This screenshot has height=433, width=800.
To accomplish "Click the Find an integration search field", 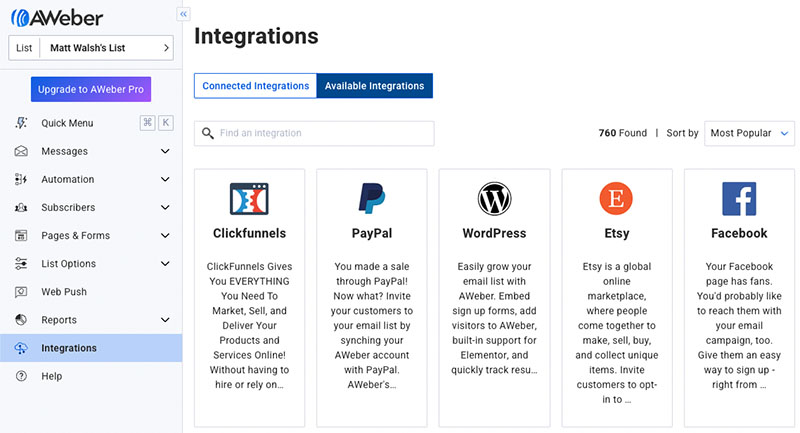I will pyautogui.click(x=314, y=133).
